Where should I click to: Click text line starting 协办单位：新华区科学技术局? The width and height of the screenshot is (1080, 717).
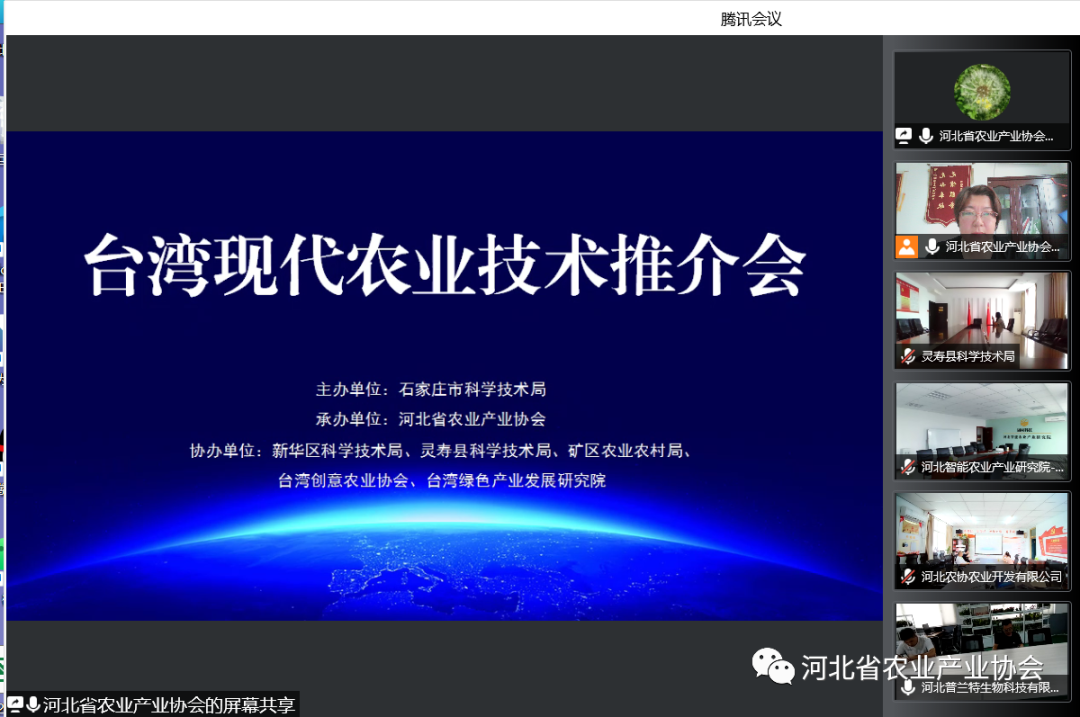pyautogui.click(x=441, y=450)
